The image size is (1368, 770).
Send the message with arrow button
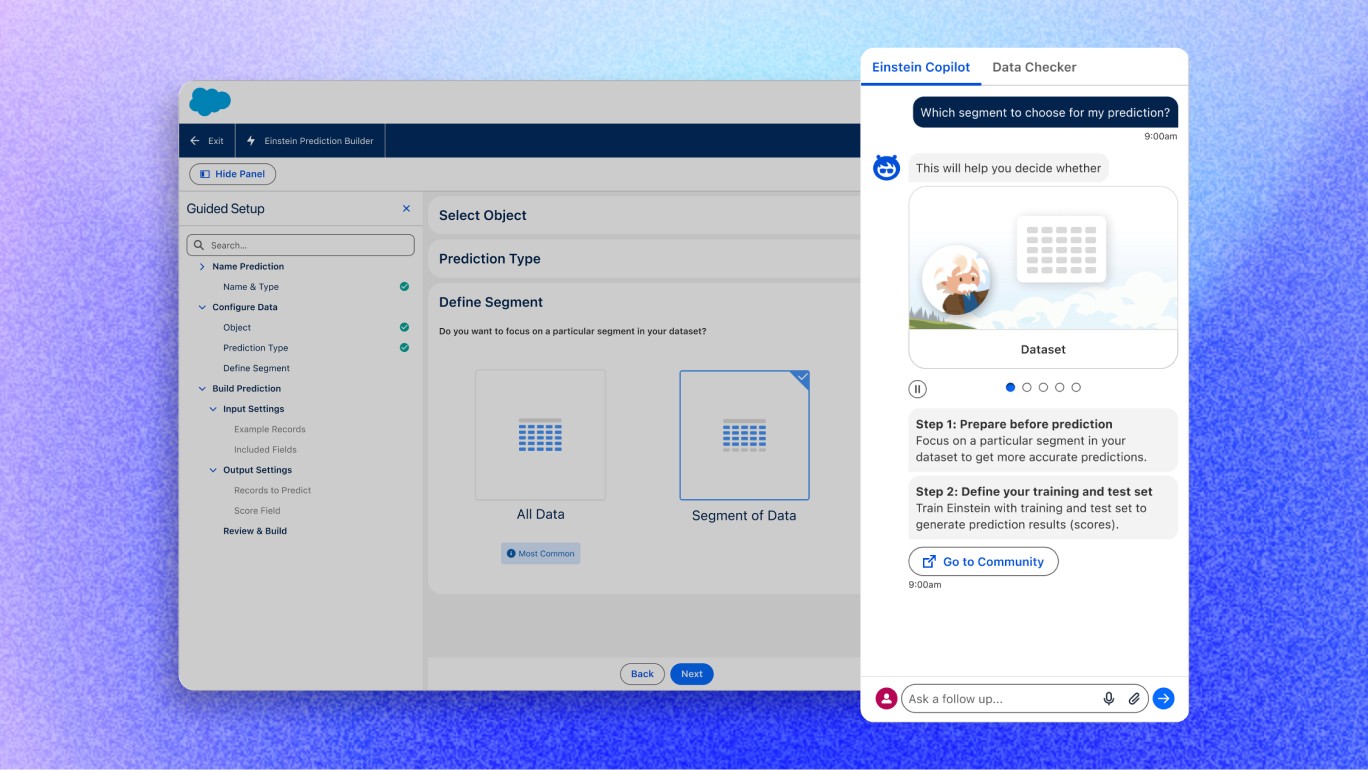tap(1163, 698)
